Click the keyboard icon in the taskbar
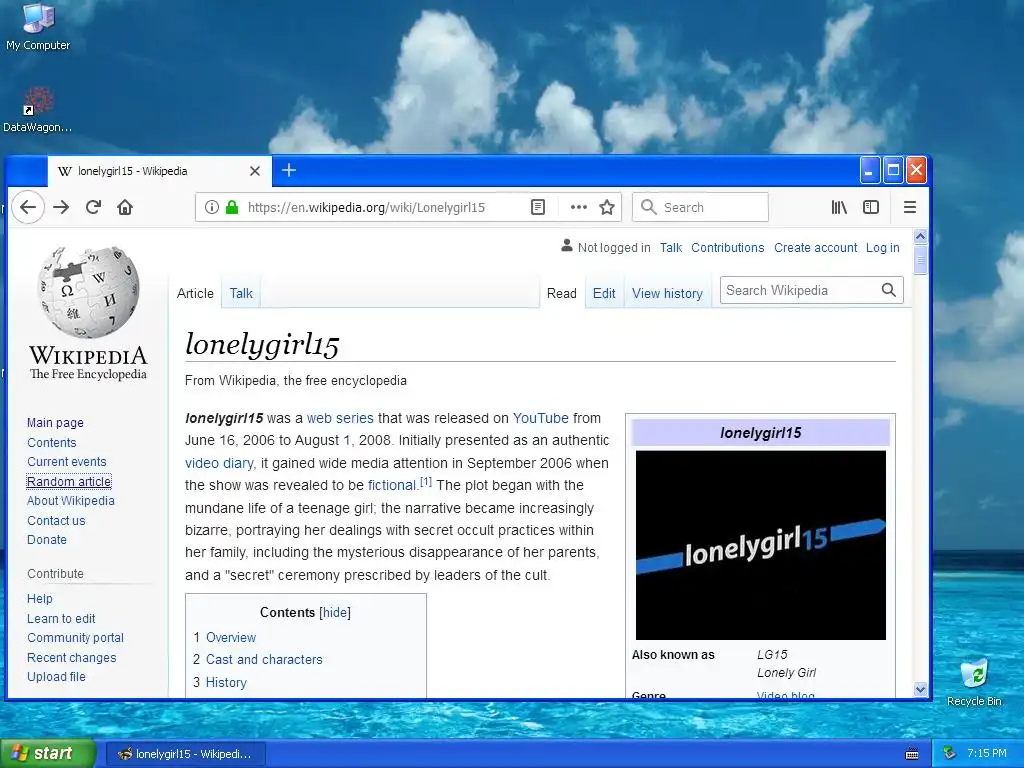 (x=912, y=754)
